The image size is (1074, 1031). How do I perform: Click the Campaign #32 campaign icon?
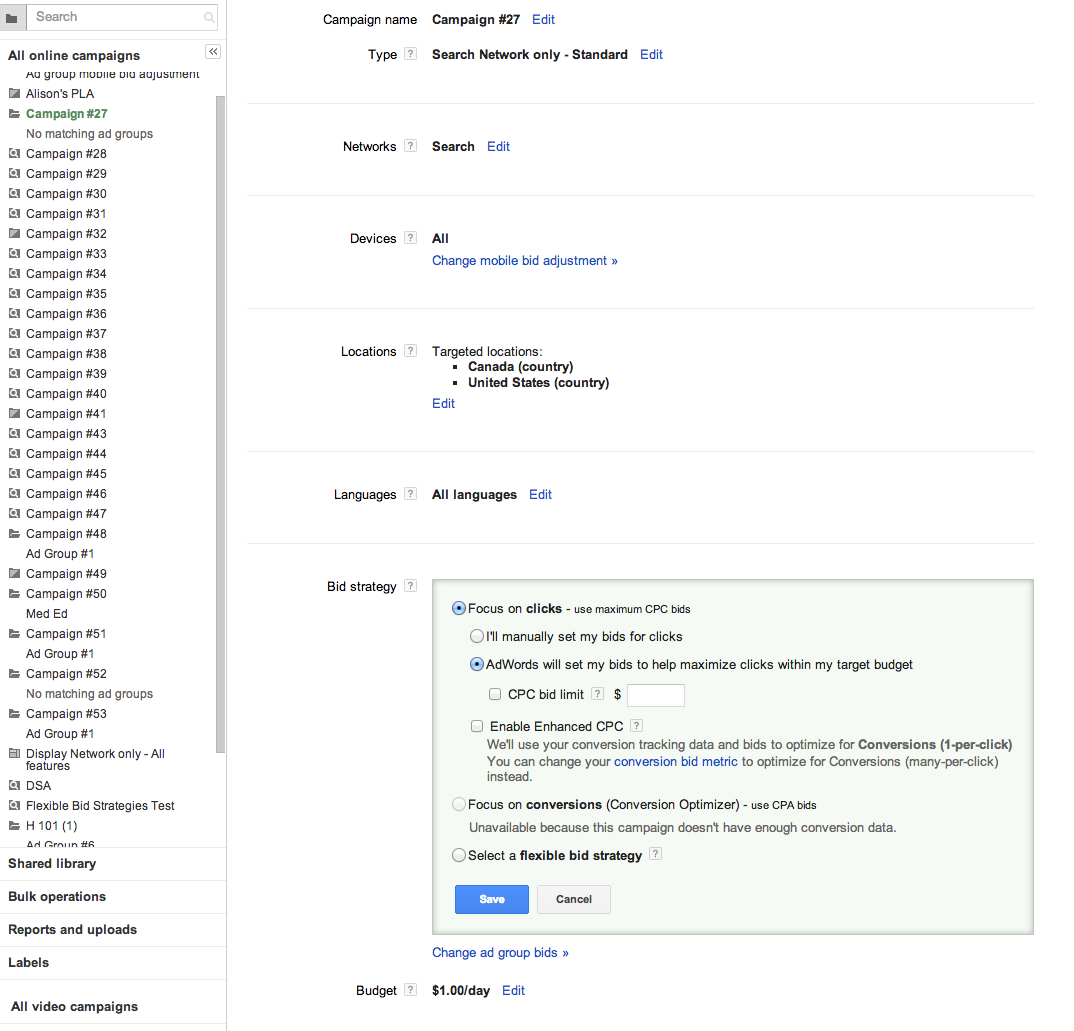[x=14, y=234]
